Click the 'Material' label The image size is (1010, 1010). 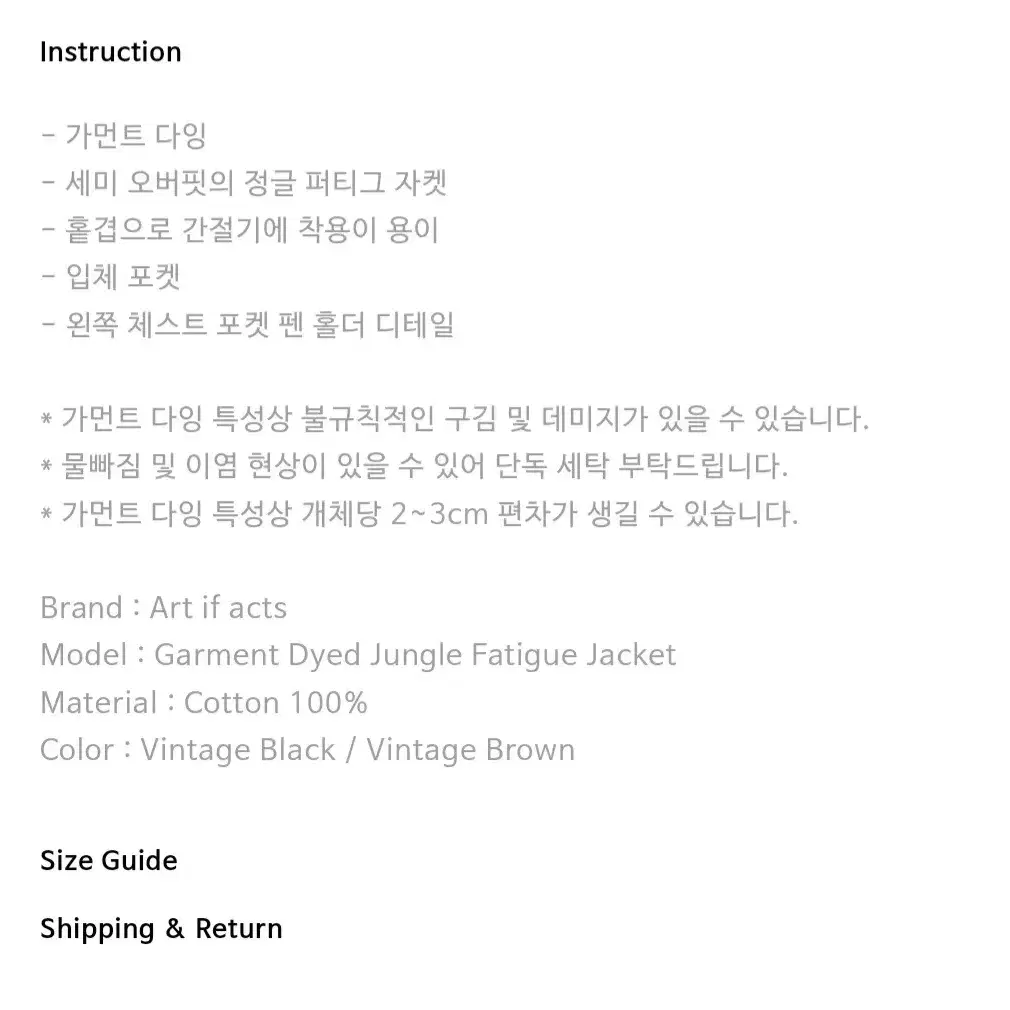pos(99,703)
